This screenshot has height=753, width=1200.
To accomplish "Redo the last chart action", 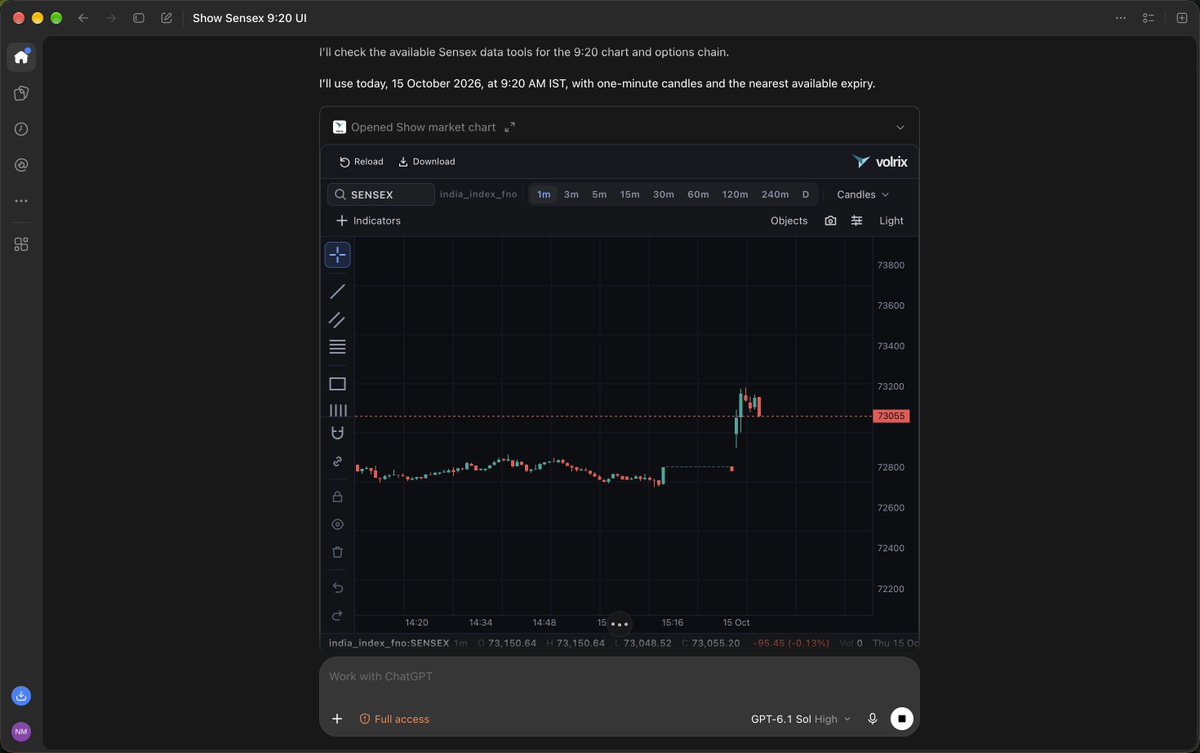I will coord(337,615).
